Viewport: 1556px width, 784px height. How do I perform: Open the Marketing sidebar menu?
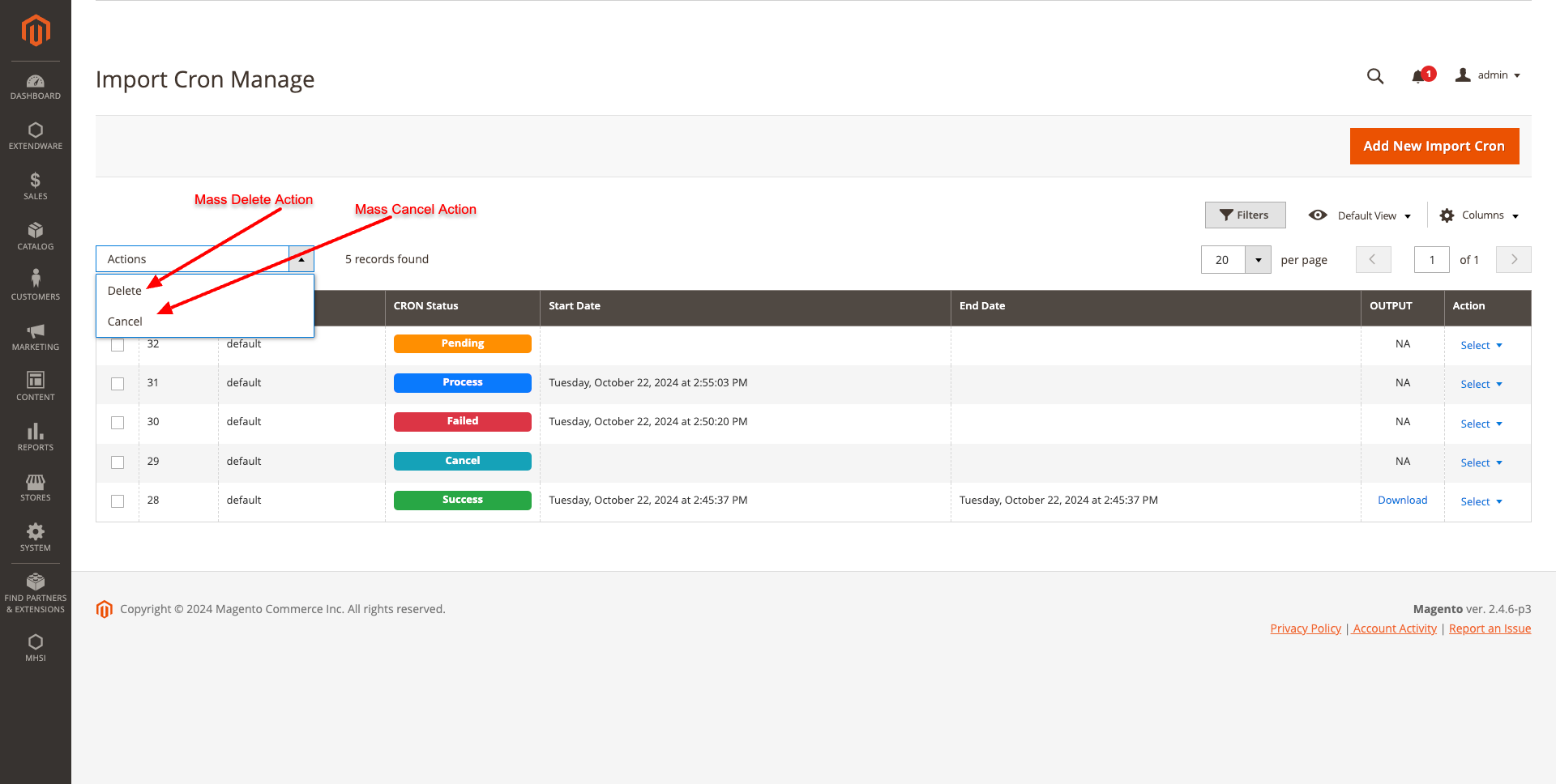tap(36, 337)
